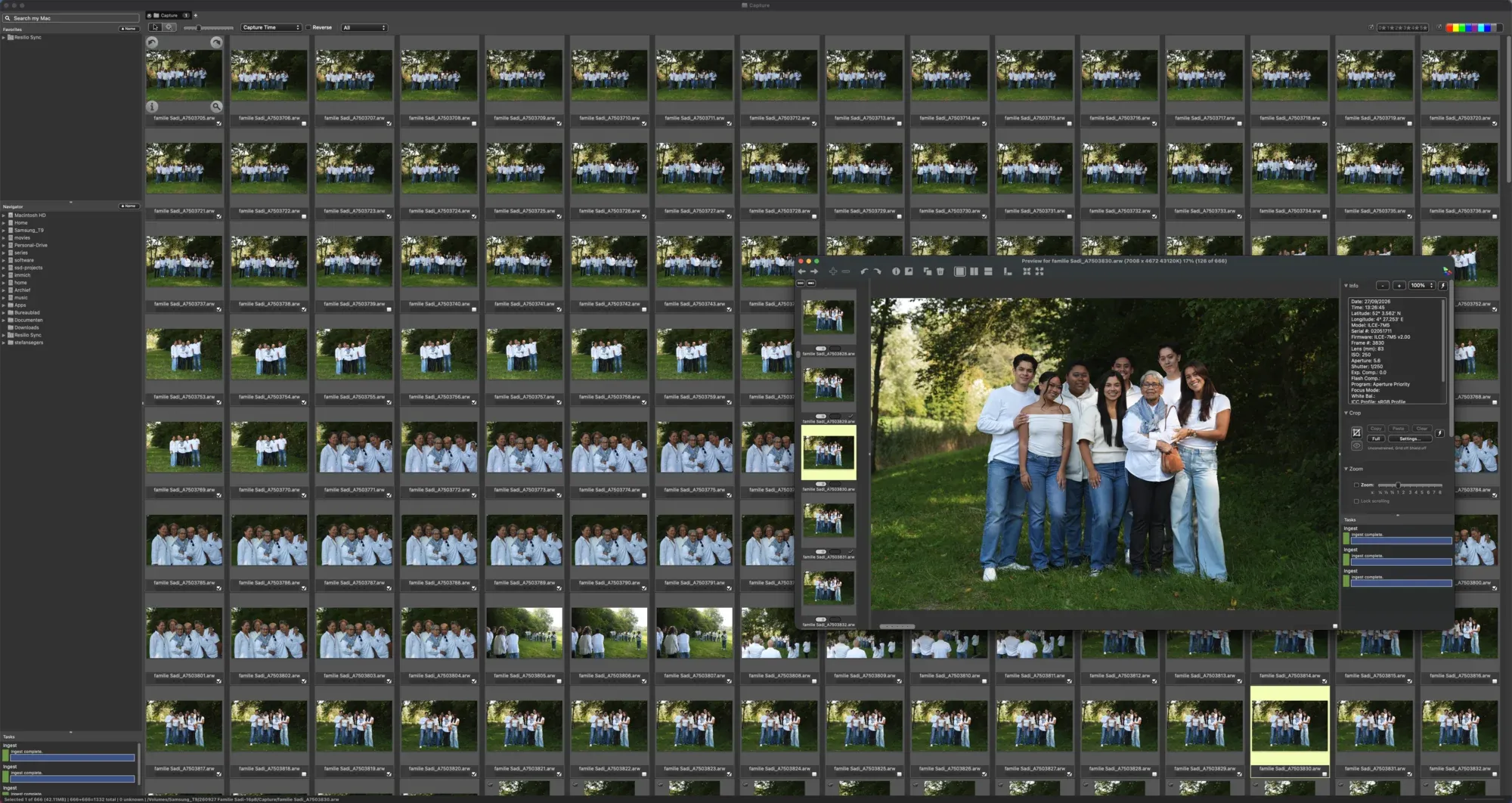Switch Preview to single image view
This screenshot has height=803, width=1512.
point(959,271)
